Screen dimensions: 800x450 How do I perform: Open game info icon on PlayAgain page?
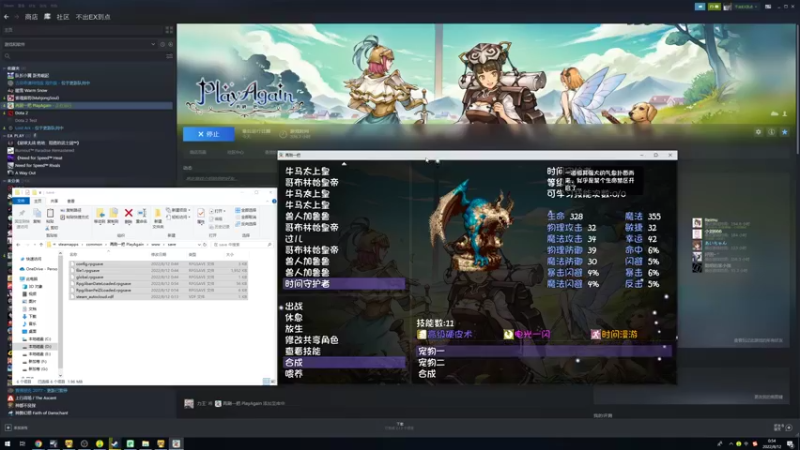click(771, 132)
